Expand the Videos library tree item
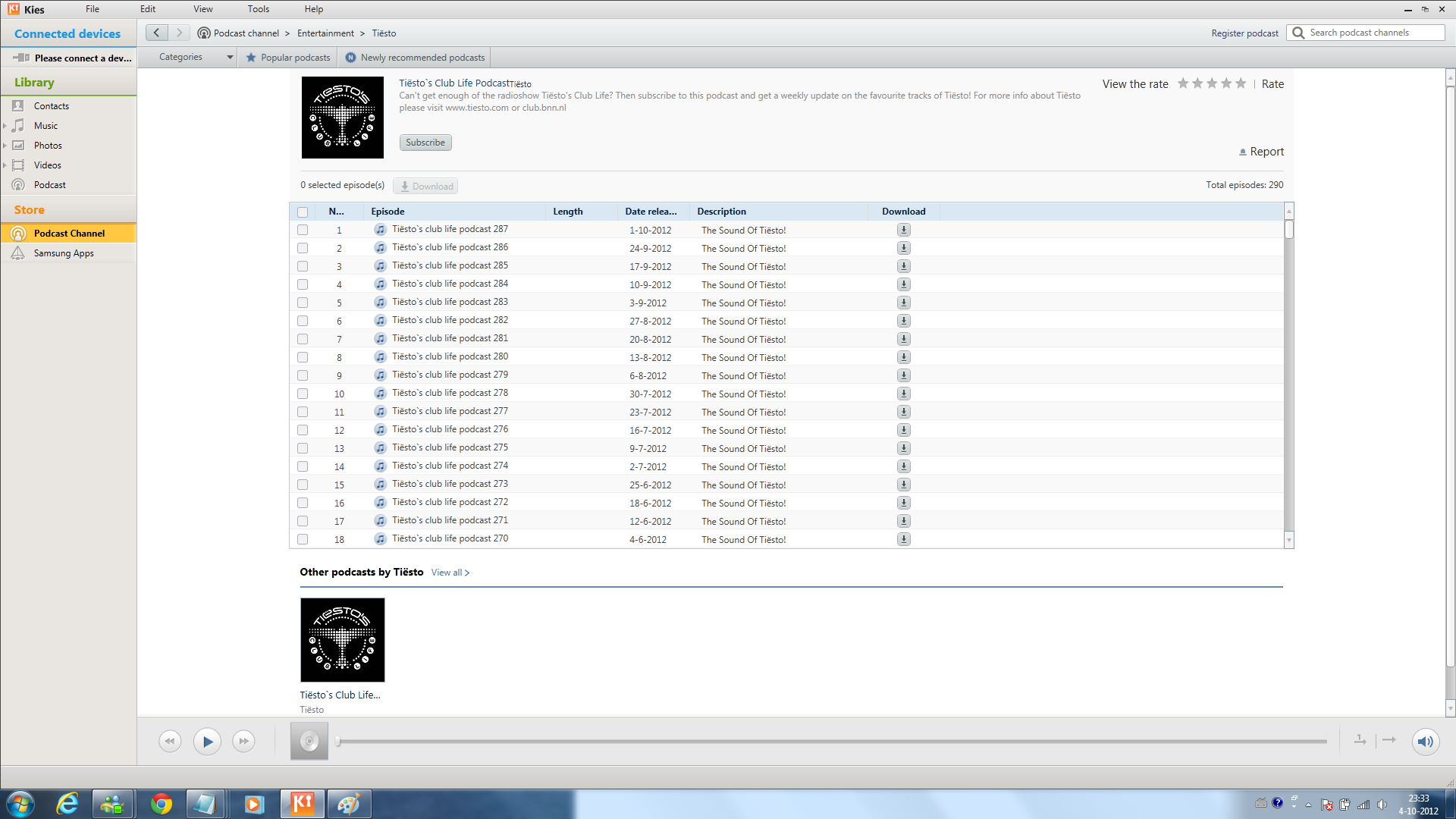The height and width of the screenshot is (819, 1456). [5, 165]
